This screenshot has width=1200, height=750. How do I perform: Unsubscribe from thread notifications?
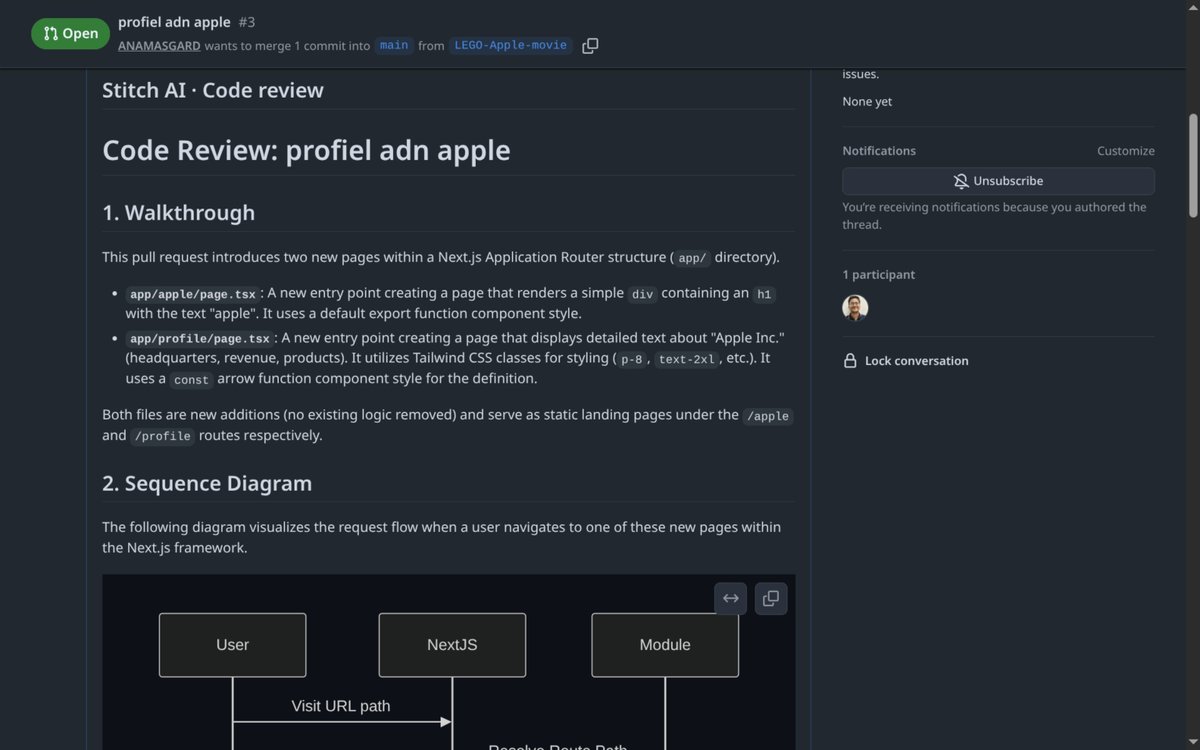[x=998, y=181]
